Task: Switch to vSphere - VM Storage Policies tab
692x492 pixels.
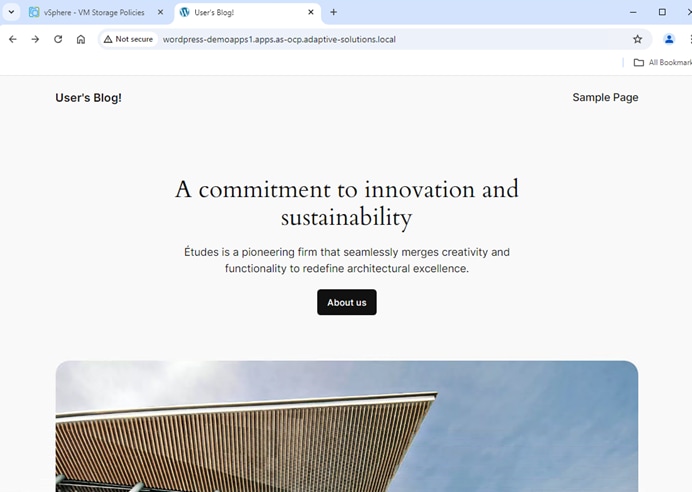Action: click(x=95, y=12)
